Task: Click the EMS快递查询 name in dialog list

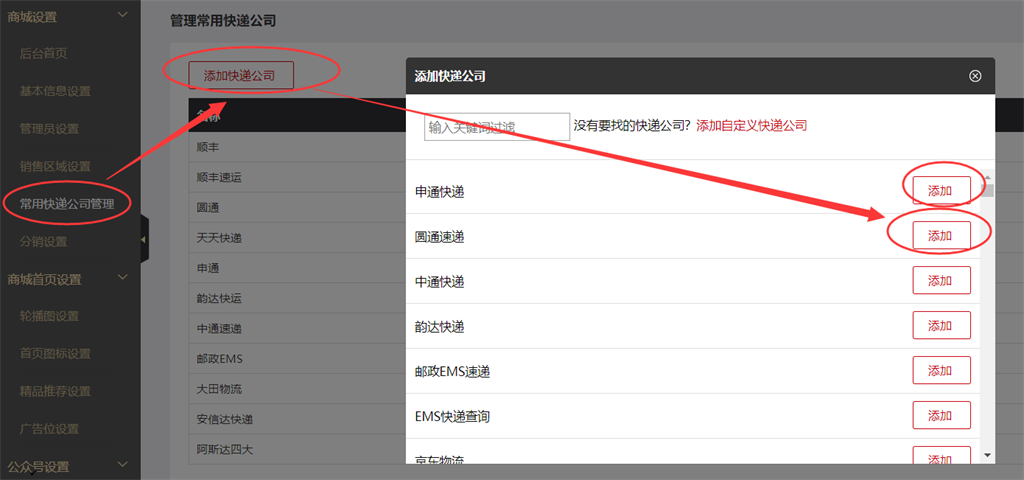Action: pyautogui.click(x=452, y=417)
